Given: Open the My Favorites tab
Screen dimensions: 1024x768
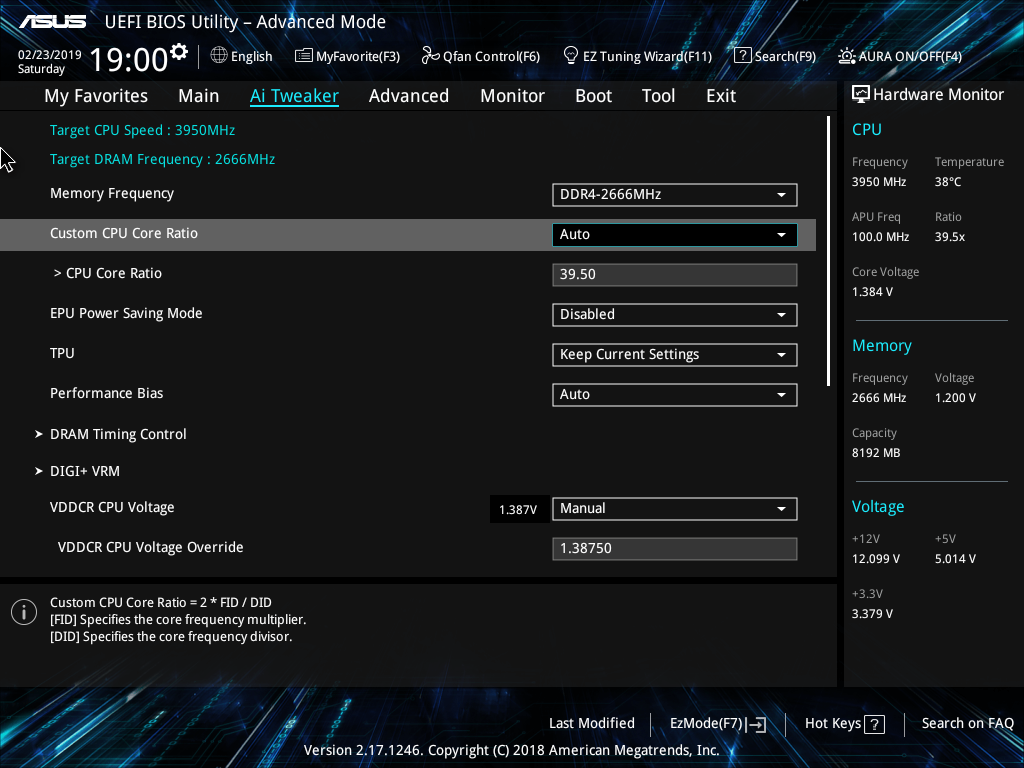Looking at the screenshot, I should coord(96,96).
